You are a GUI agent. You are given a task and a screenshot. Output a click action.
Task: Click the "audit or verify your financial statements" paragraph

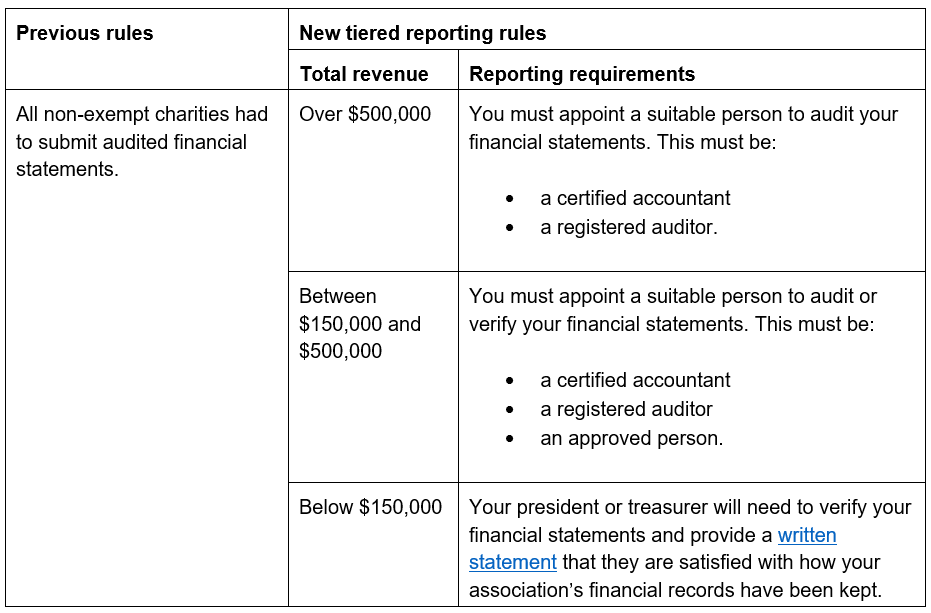point(672,310)
